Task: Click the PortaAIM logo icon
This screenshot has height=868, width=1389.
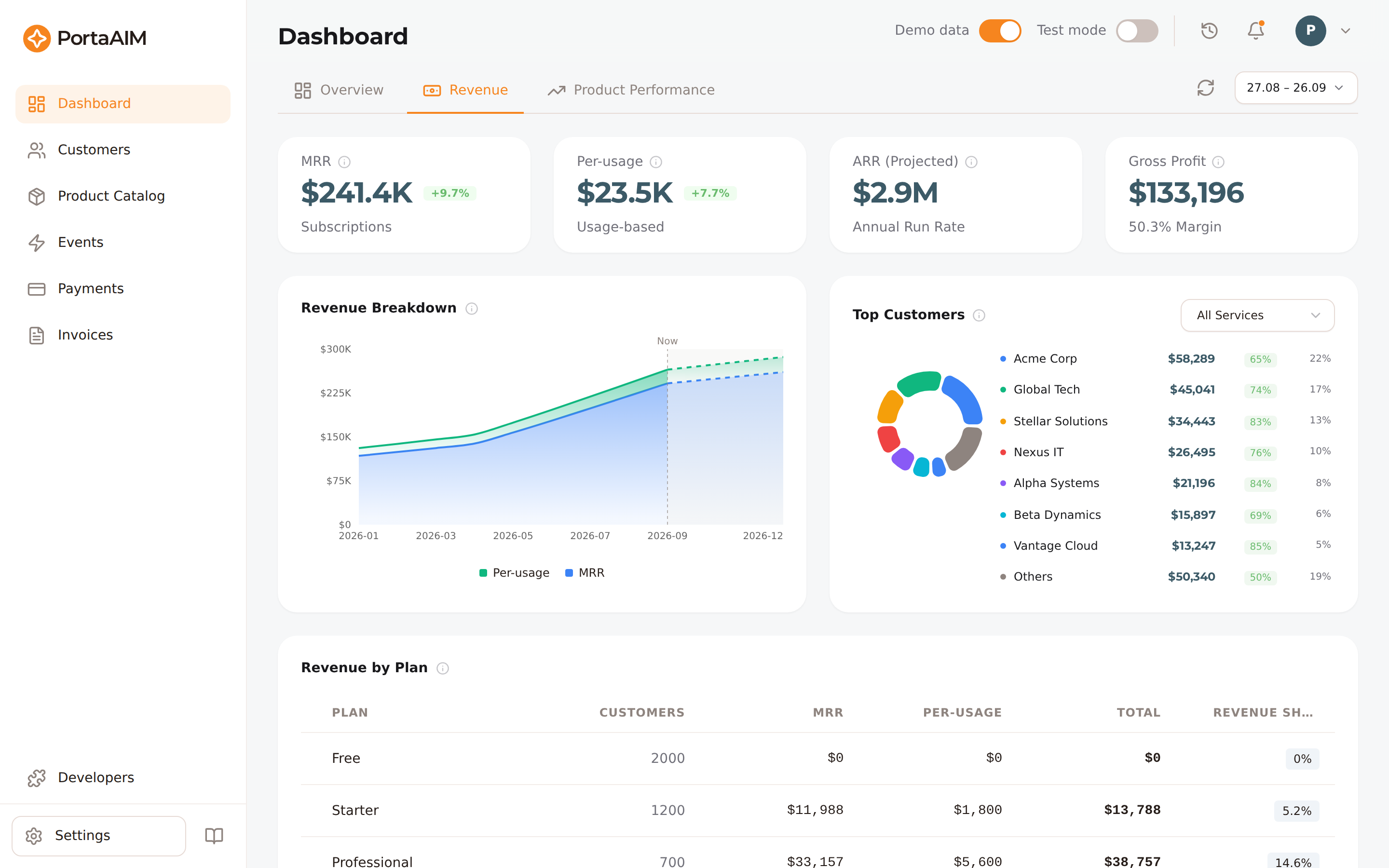Action: click(x=37, y=38)
